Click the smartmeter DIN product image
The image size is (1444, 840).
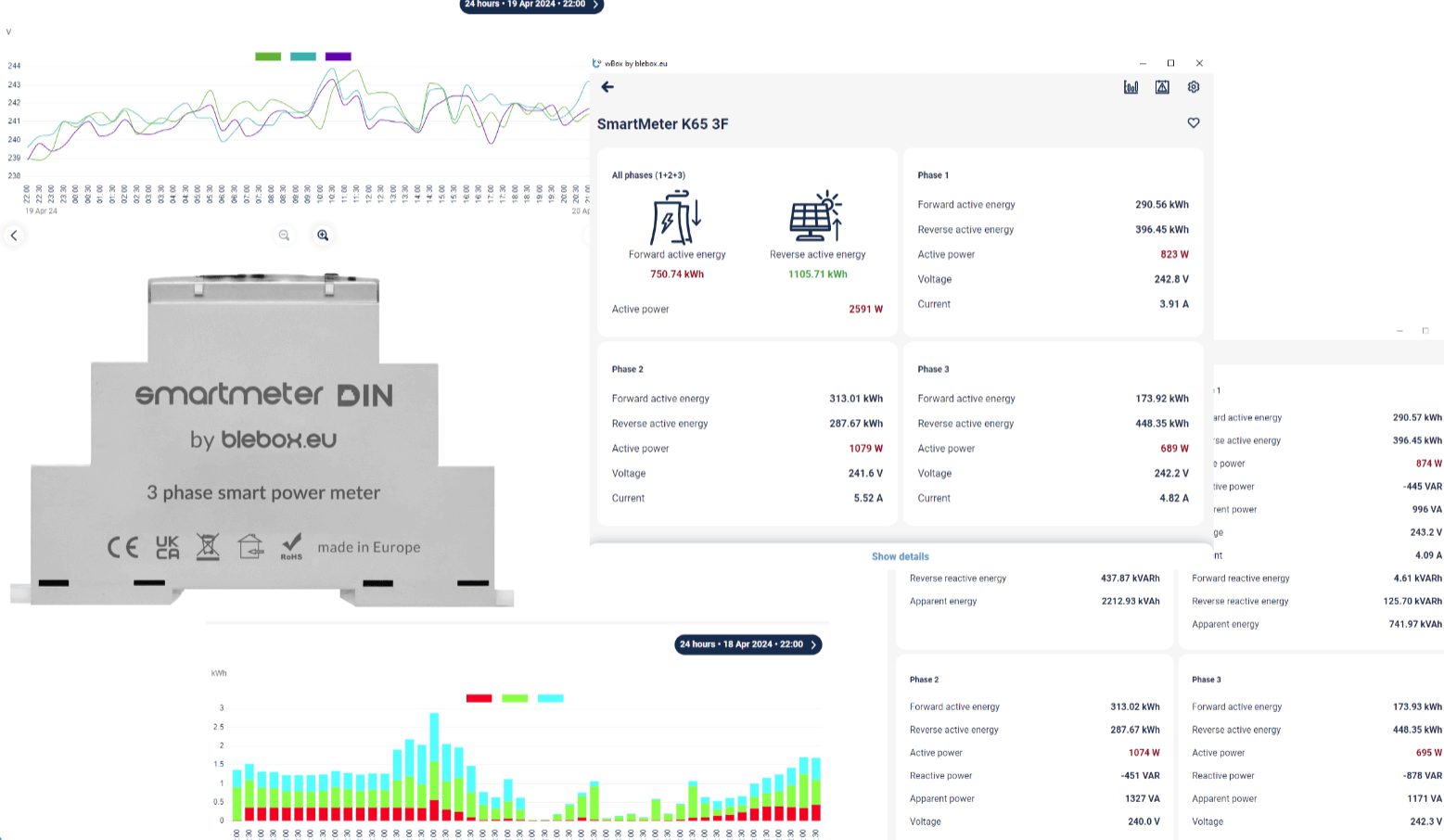[x=262, y=440]
